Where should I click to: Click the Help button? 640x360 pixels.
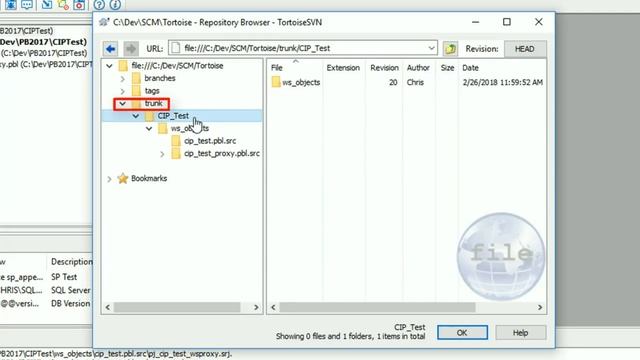click(520, 333)
